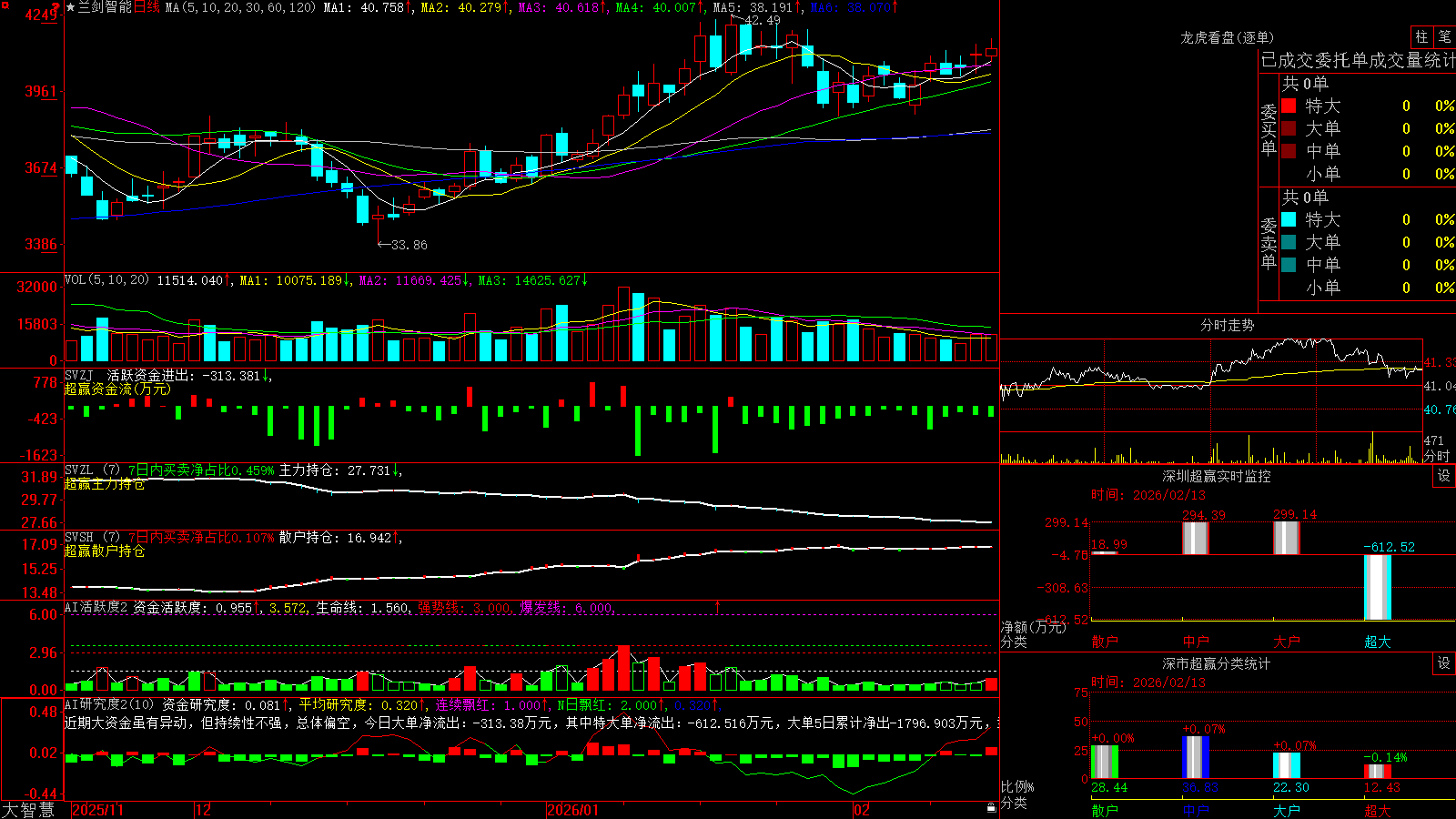
Task: Click the SVZL (7) 主力持仓 indicator label
Action: click(91, 470)
